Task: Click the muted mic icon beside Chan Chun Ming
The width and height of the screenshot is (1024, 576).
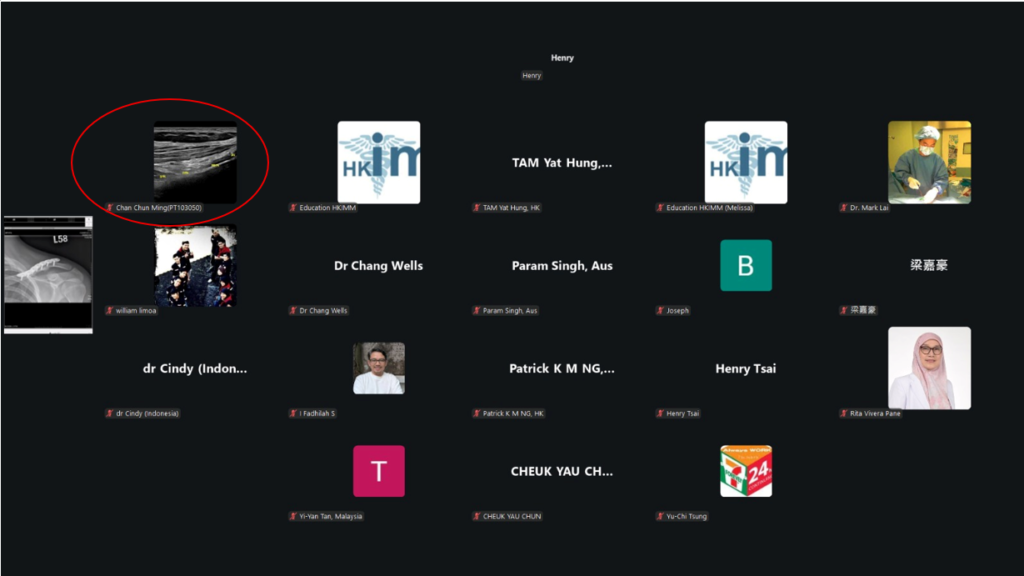Action: coord(110,208)
